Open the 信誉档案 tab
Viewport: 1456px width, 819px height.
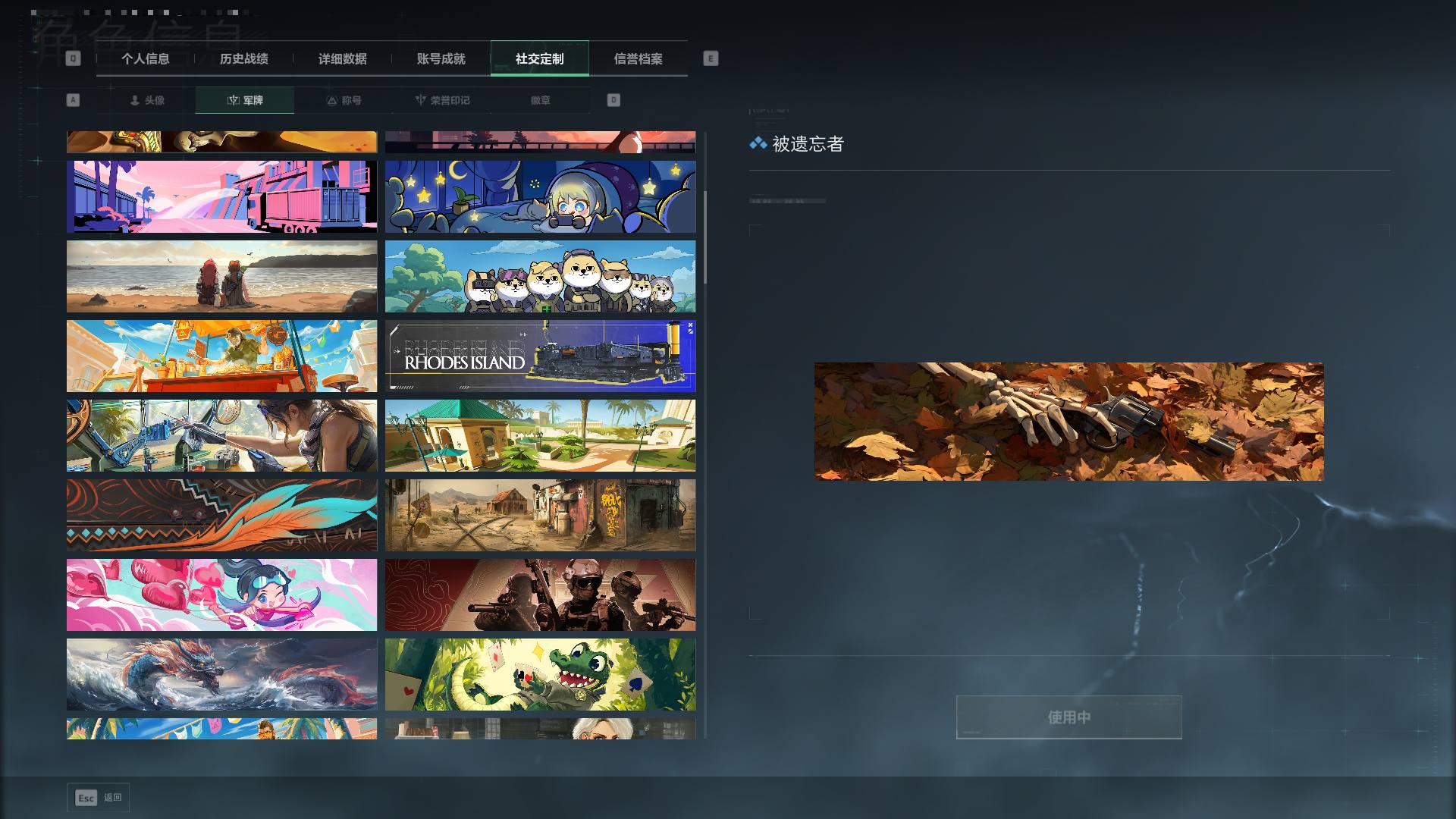(x=639, y=58)
